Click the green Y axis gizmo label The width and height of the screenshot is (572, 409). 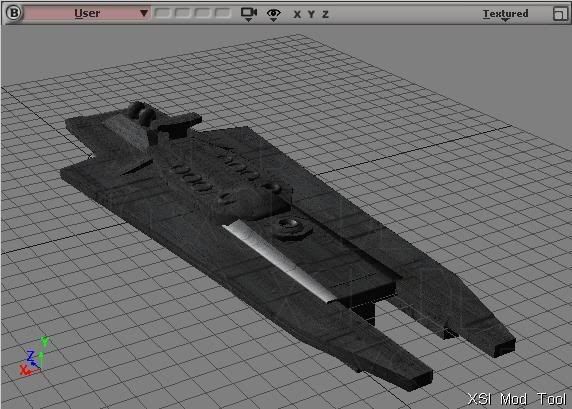tap(45, 341)
